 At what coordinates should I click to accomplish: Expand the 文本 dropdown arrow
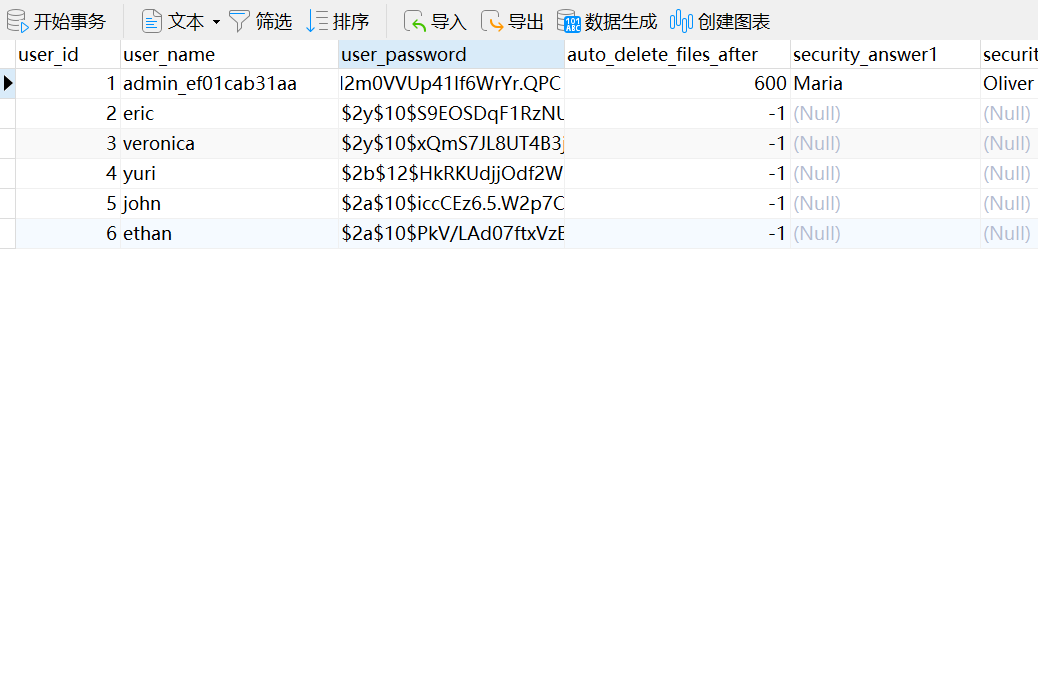[216, 22]
